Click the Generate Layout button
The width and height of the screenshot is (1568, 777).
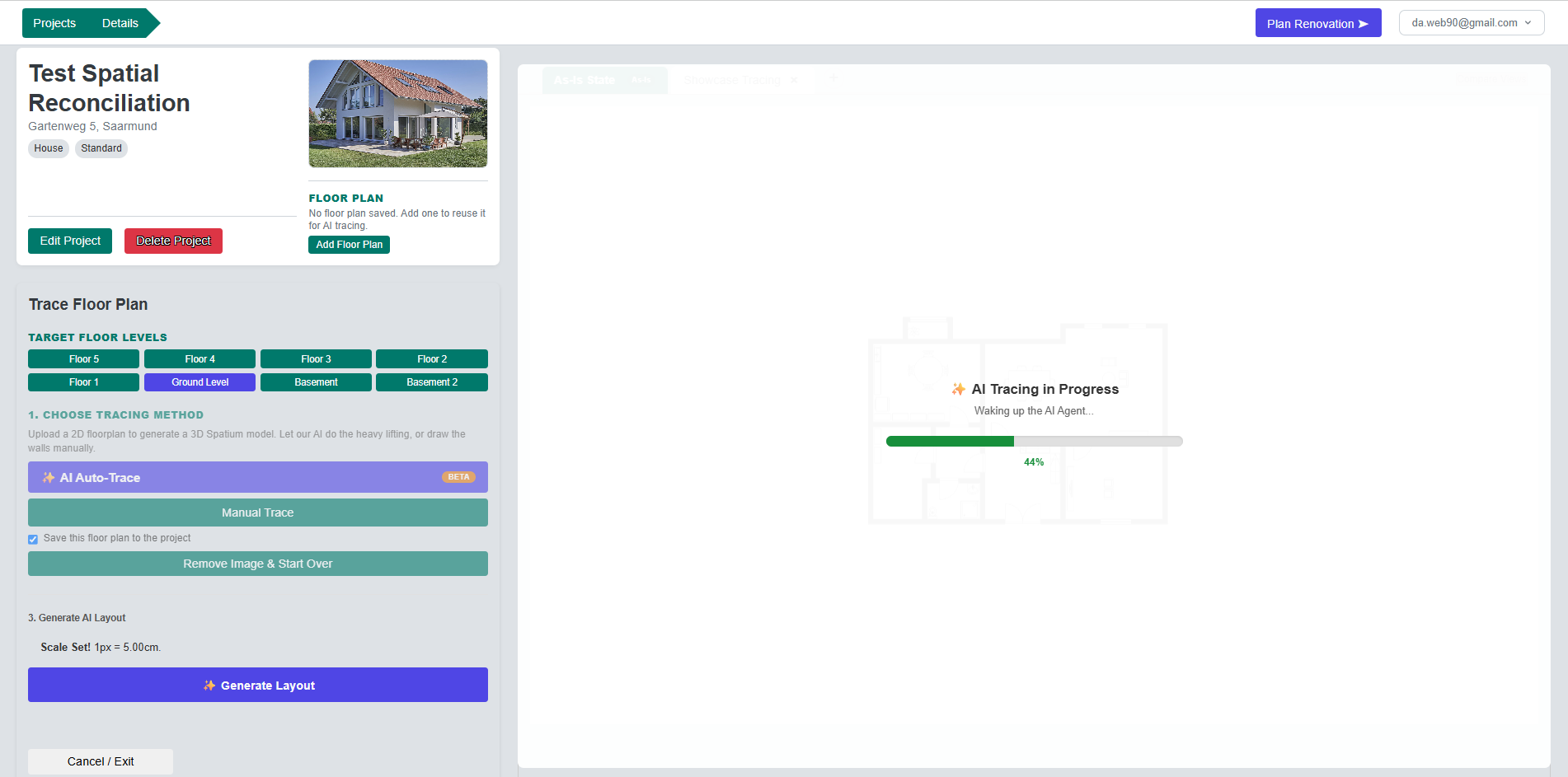258,685
